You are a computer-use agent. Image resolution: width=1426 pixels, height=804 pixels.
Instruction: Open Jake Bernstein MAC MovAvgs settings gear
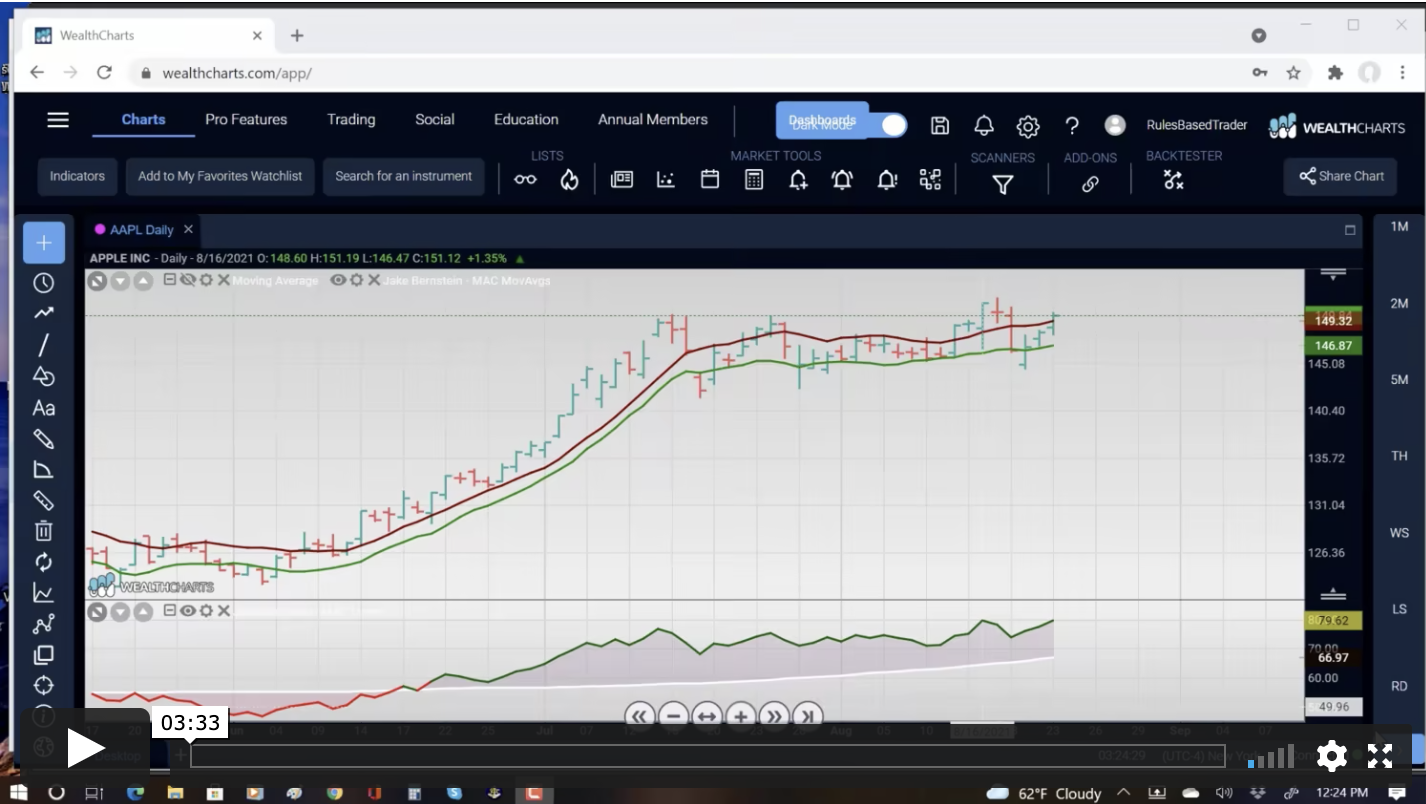(356, 280)
